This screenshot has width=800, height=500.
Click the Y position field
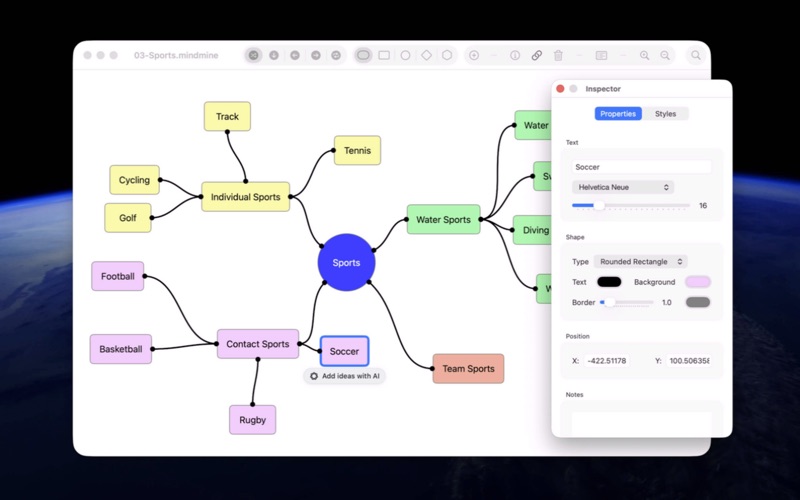click(x=689, y=361)
